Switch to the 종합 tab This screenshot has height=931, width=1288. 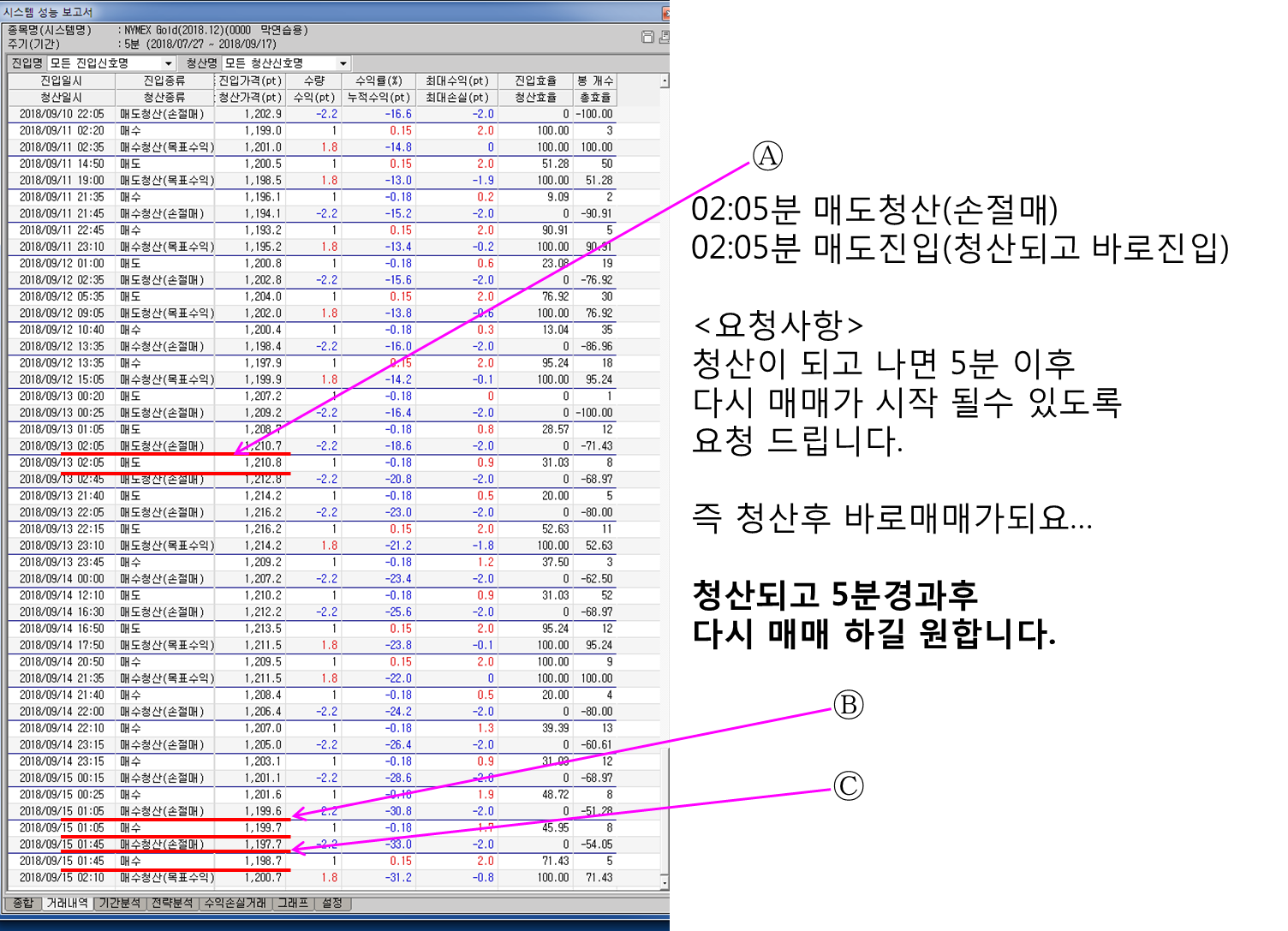[23, 903]
